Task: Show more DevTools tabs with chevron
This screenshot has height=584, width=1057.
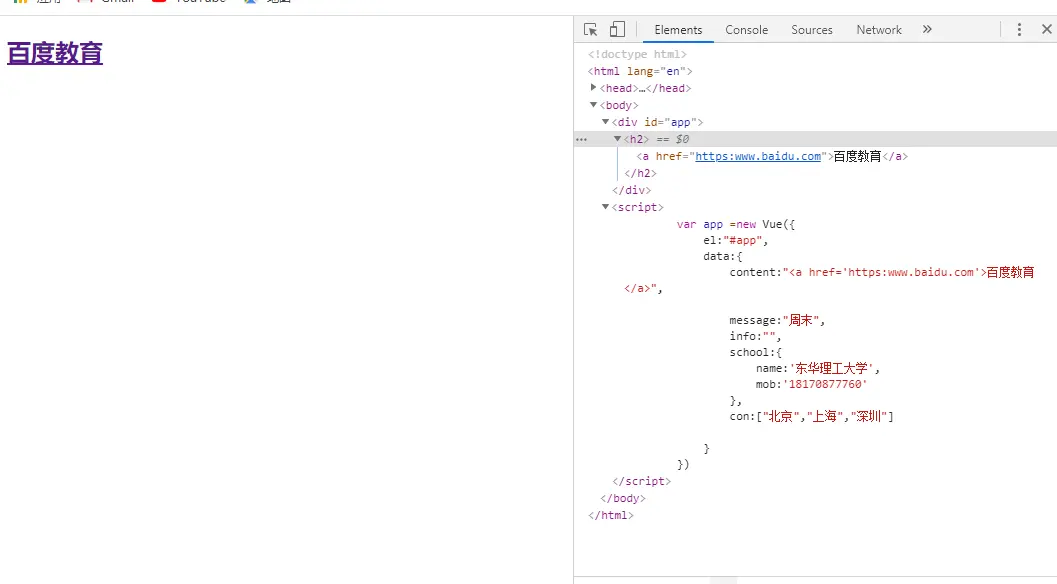Action: [x=927, y=29]
